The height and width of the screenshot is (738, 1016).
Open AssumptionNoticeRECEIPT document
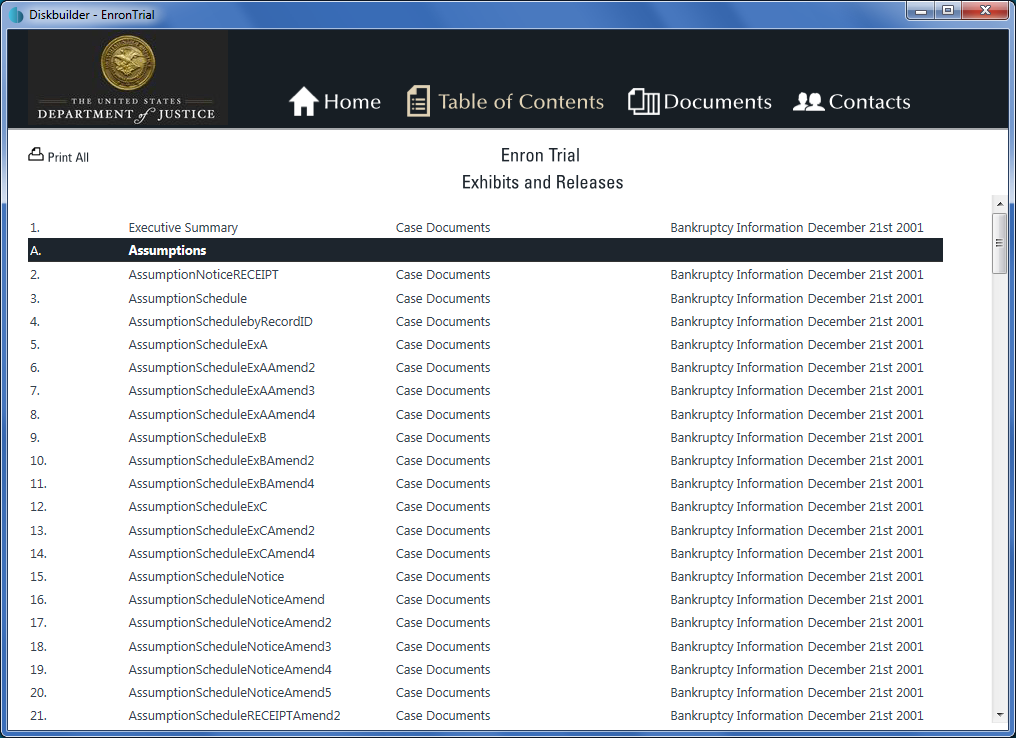[203, 275]
